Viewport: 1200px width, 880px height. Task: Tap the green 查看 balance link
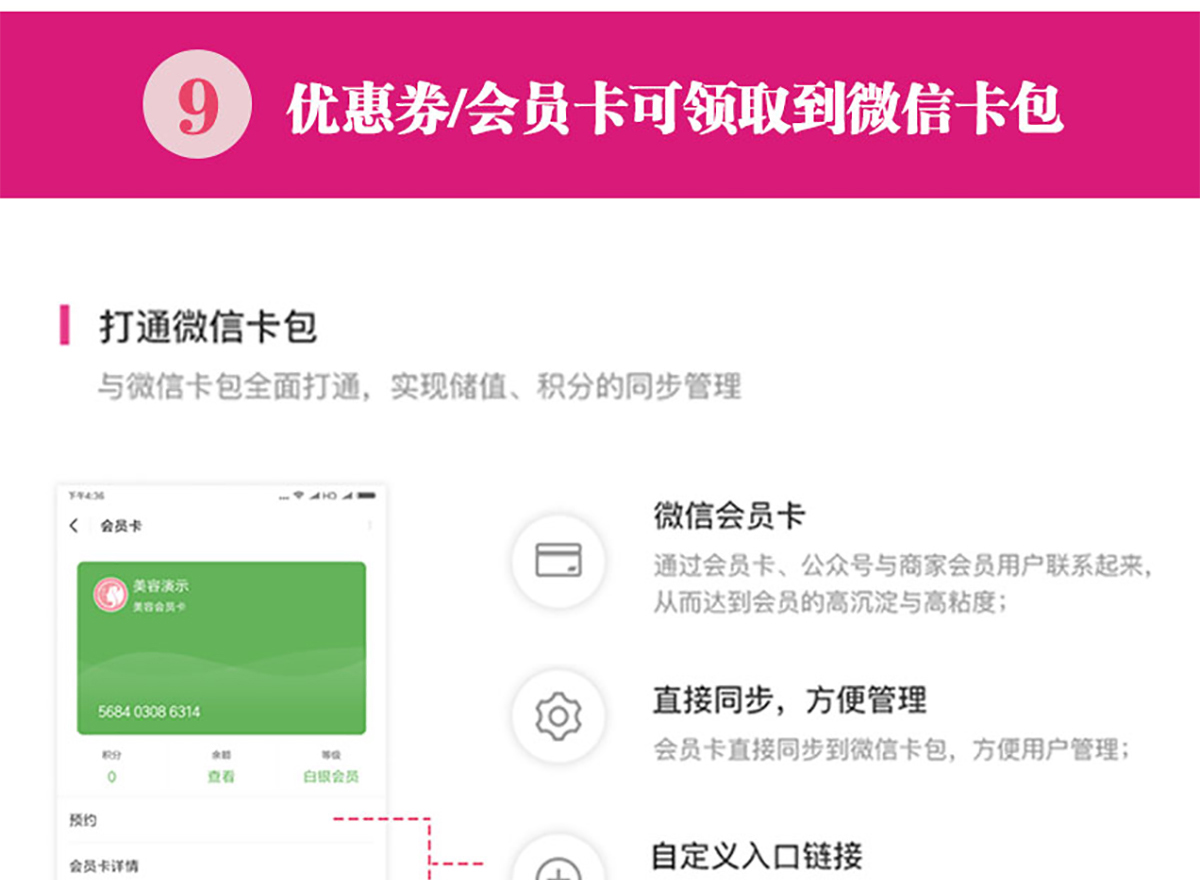pos(221,776)
